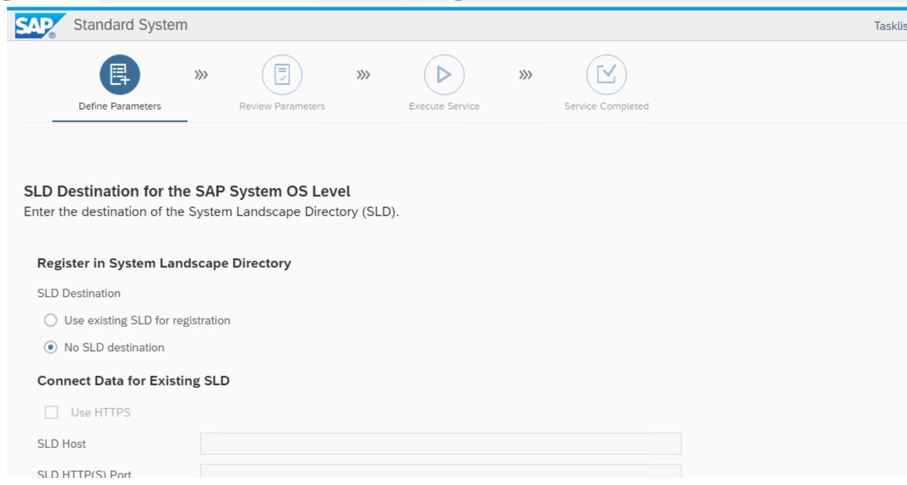The height and width of the screenshot is (485, 907).
Task: Select the Execute Service step icon
Action: tap(444, 75)
